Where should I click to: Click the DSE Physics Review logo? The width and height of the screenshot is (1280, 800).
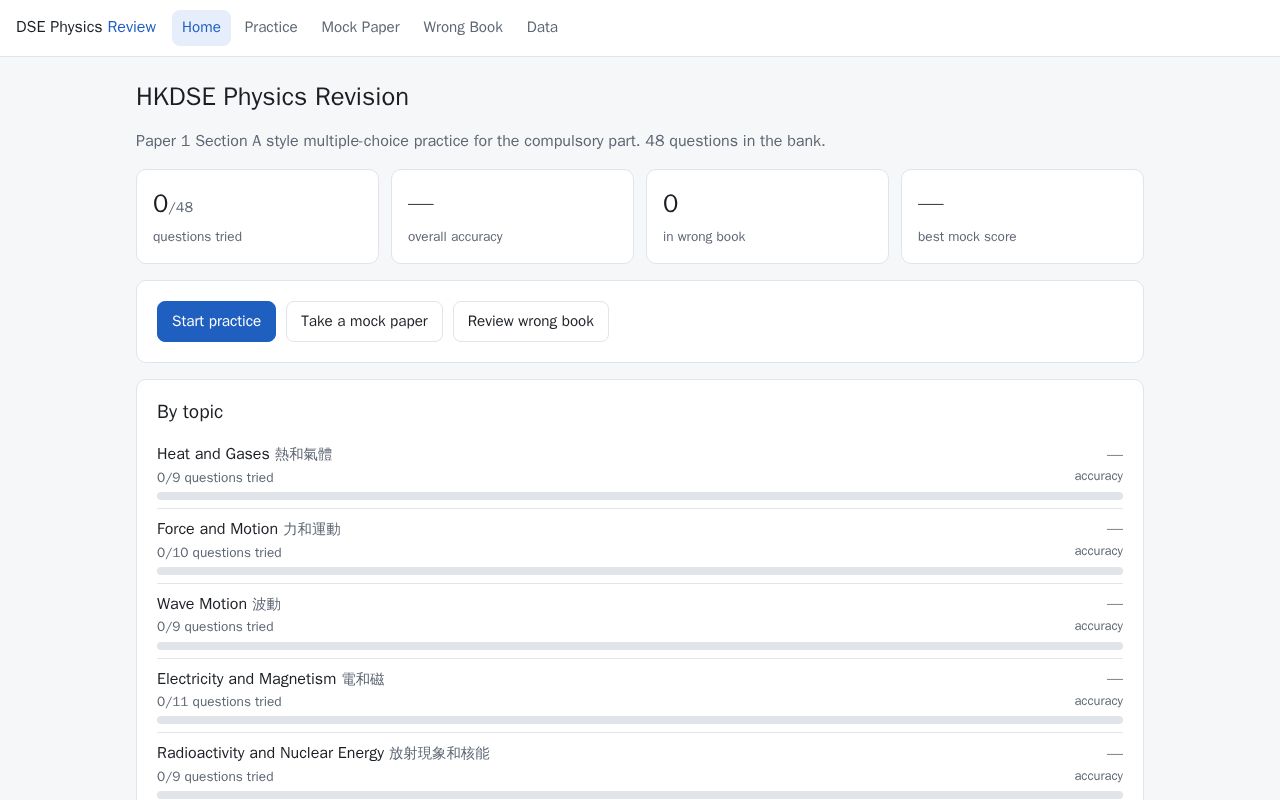click(x=86, y=27)
